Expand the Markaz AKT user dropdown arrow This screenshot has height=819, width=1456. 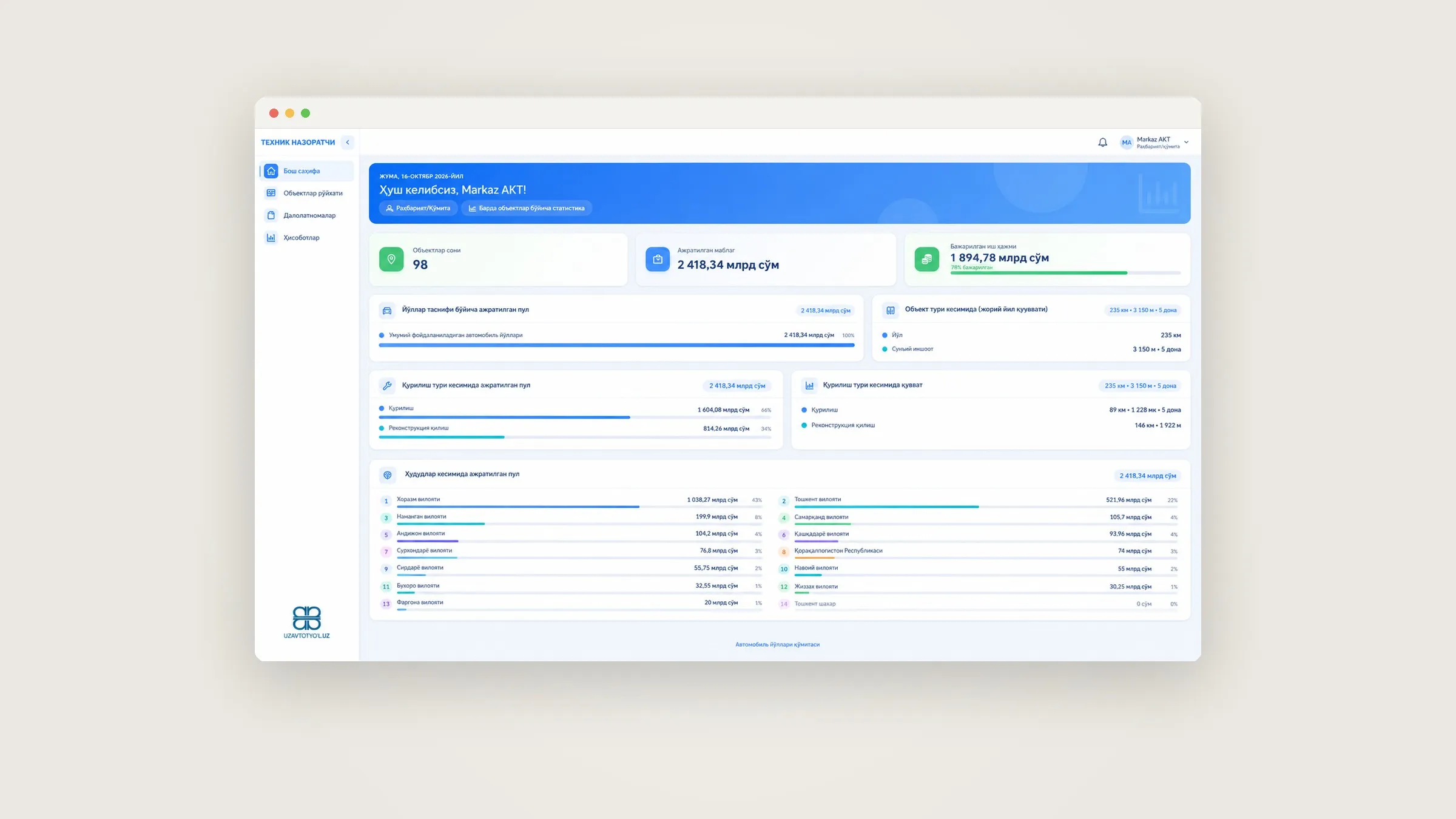point(1186,143)
